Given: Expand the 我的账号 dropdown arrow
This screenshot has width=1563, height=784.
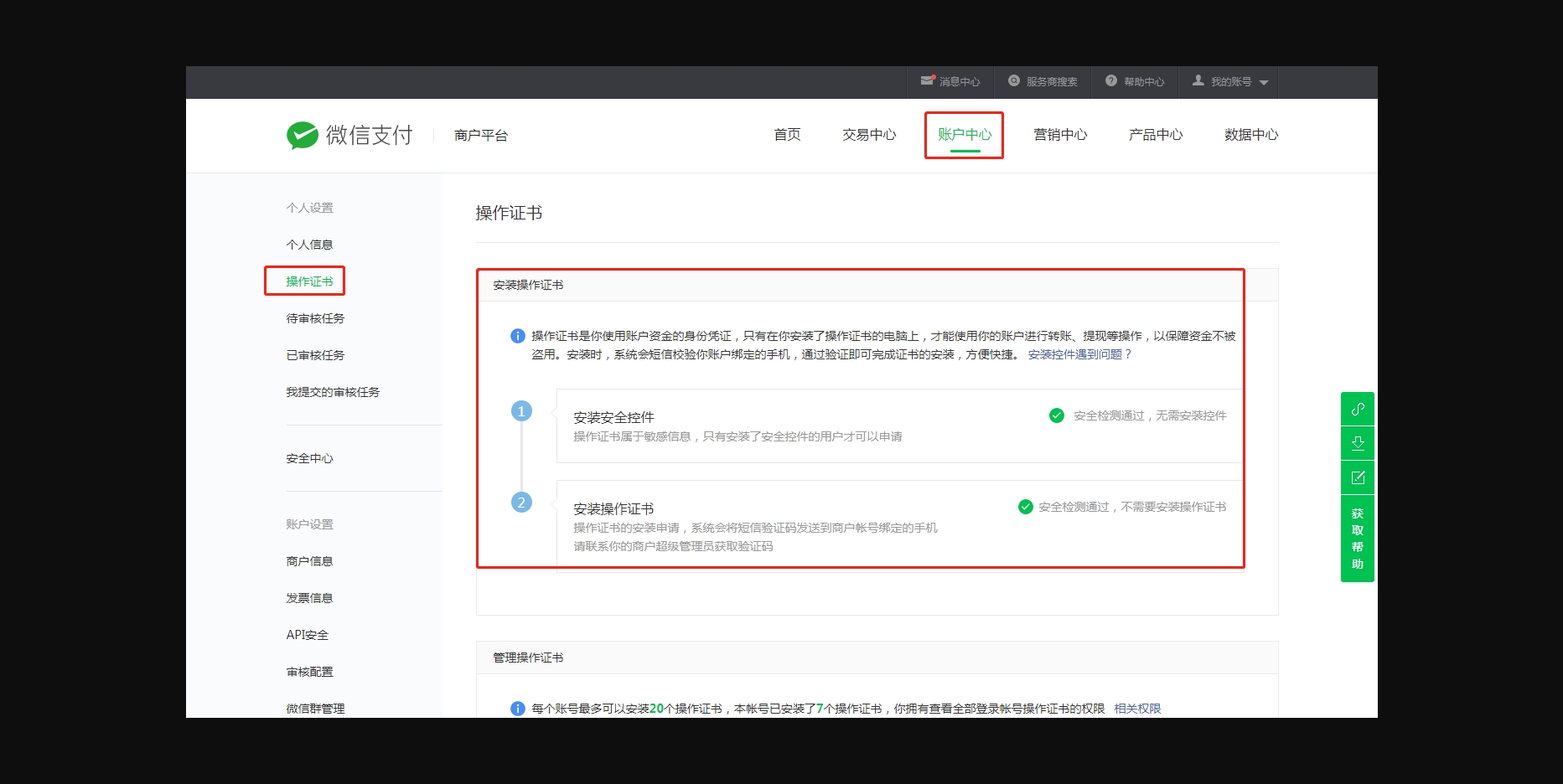Looking at the screenshot, I should point(1264,82).
